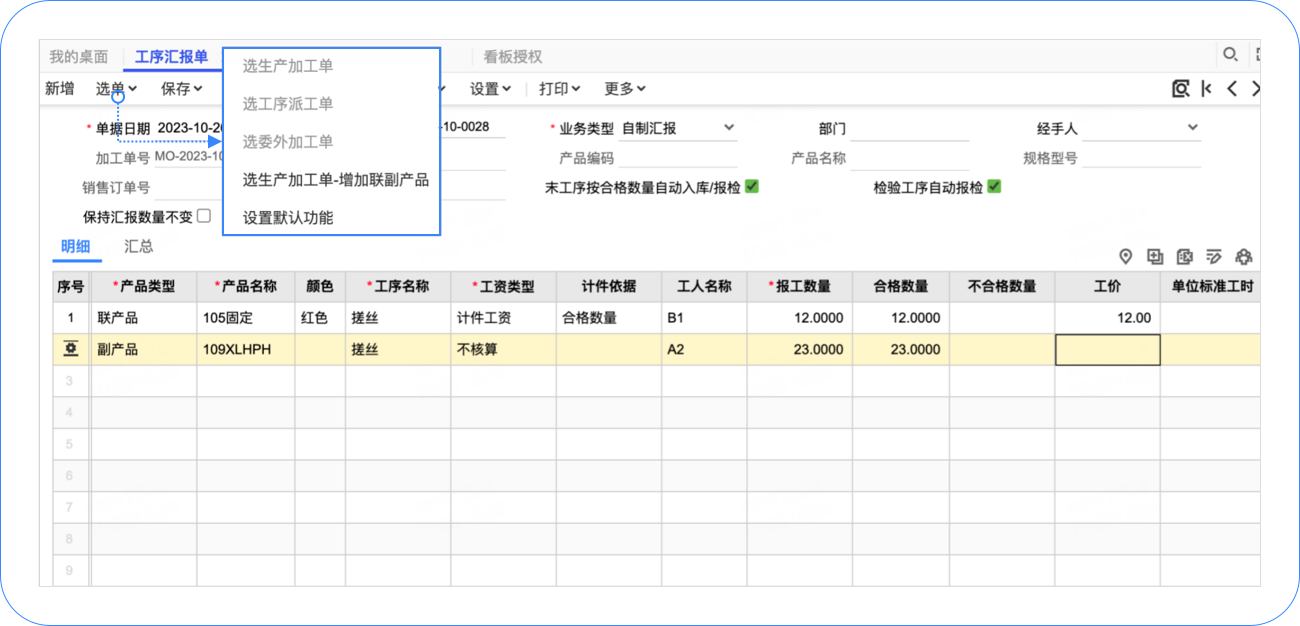The image size is (1300, 626).
Task: Expand the 业务类型 dropdown
Action: click(x=729, y=128)
